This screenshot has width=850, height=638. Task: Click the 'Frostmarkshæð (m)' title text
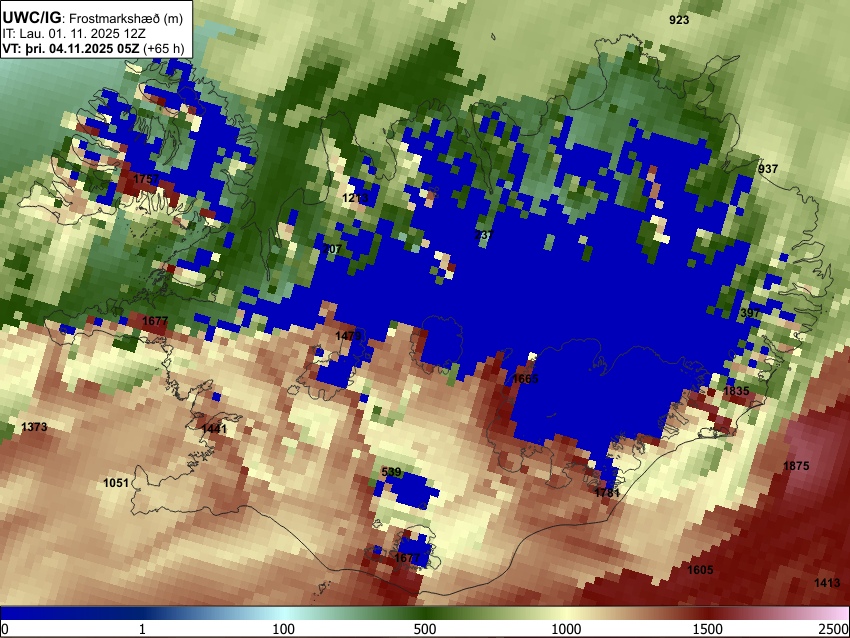126,18
